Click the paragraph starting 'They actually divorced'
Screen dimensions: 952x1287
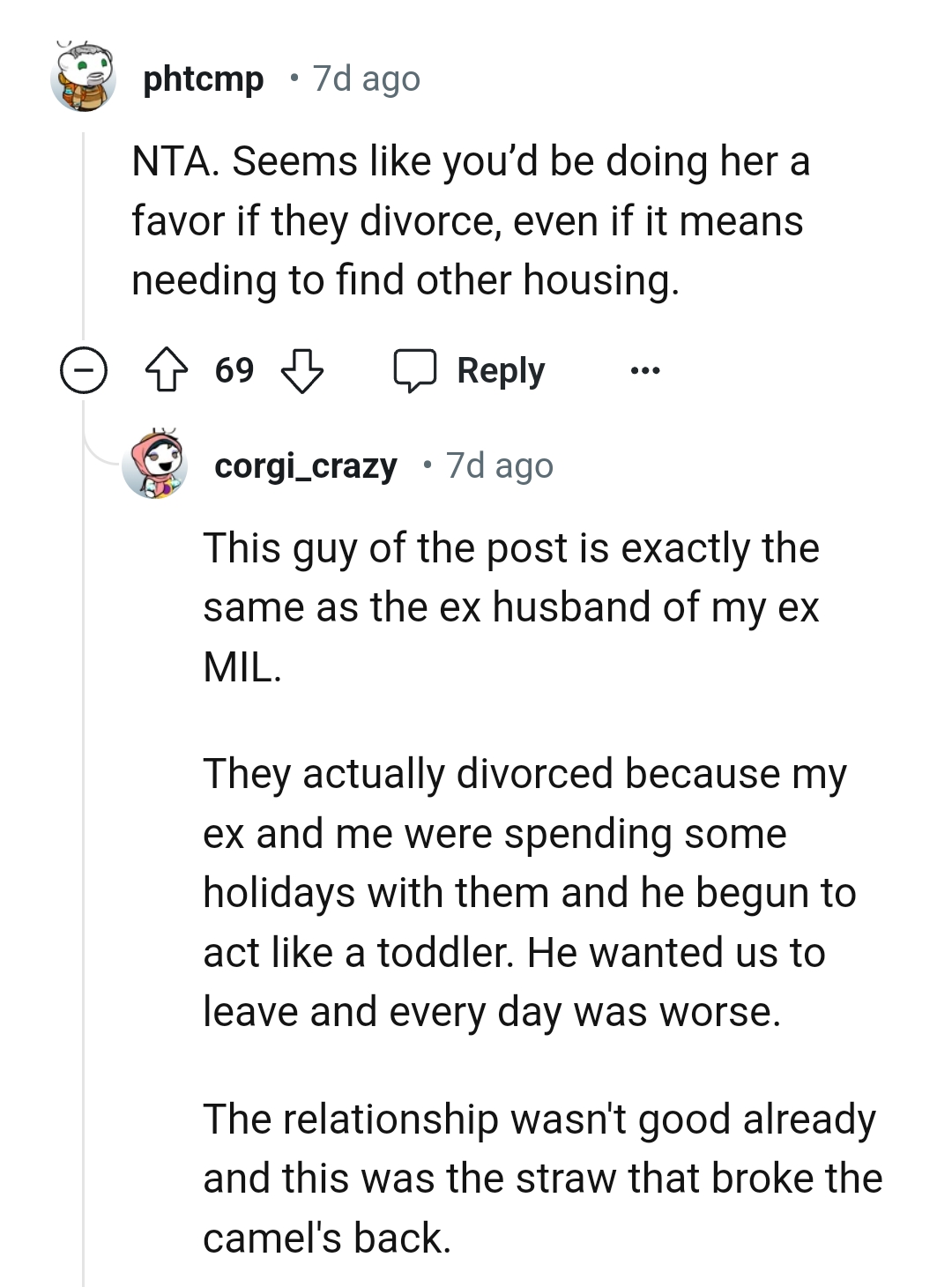click(x=529, y=892)
